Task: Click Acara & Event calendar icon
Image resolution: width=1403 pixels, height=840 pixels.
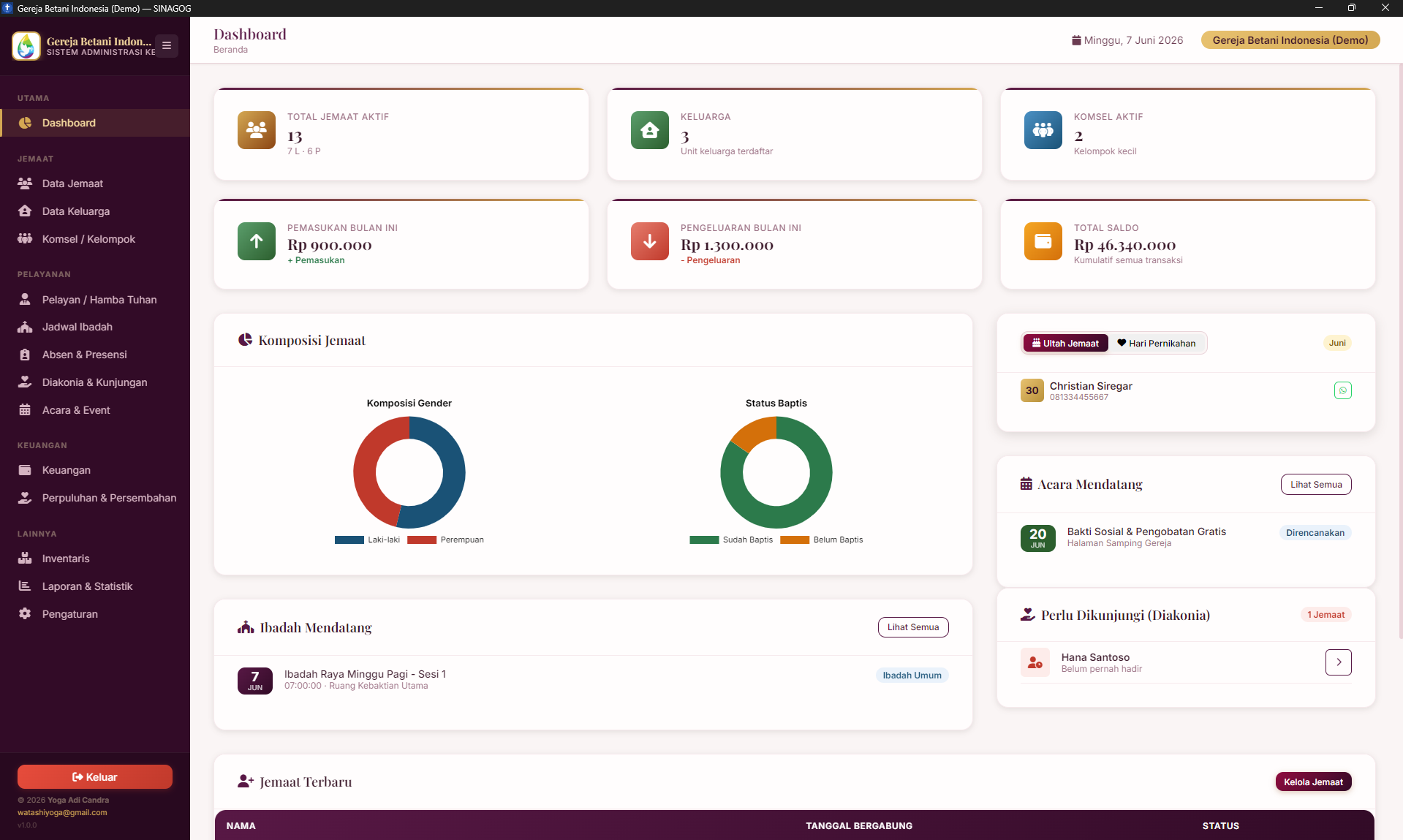Action: [x=25, y=410]
